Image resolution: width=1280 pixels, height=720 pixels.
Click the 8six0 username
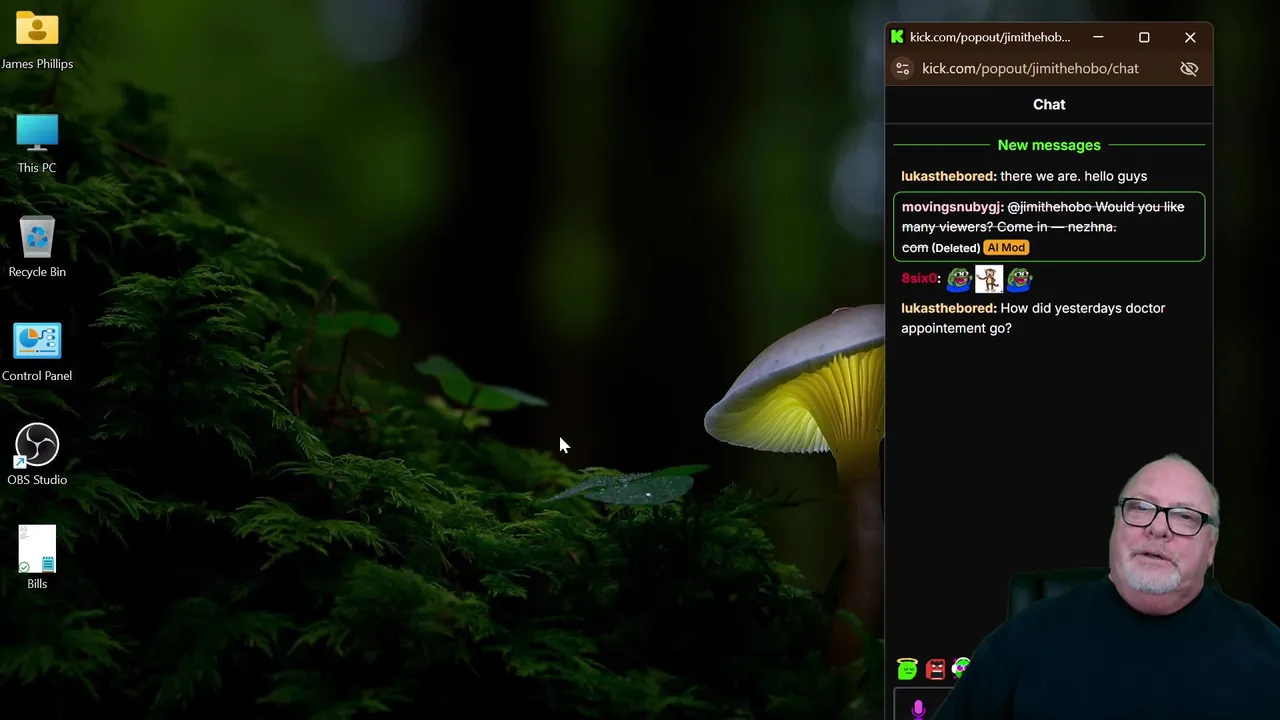[x=920, y=278]
